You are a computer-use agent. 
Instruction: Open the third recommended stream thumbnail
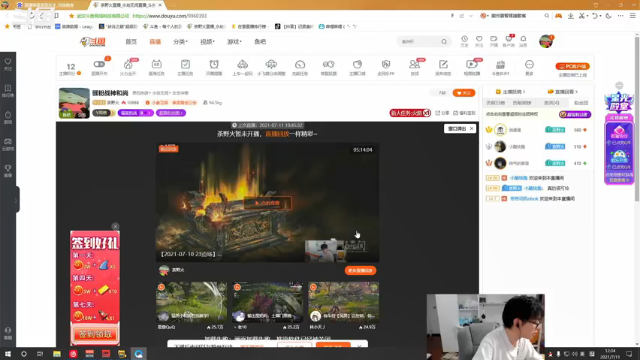(343, 302)
